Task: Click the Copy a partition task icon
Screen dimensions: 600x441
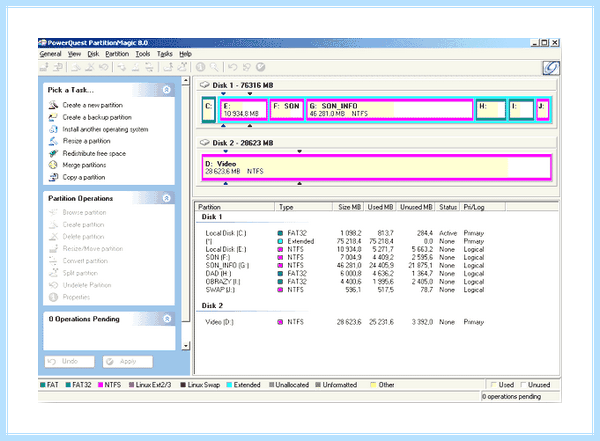Action: pyautogui.click(x=53, y=177)
